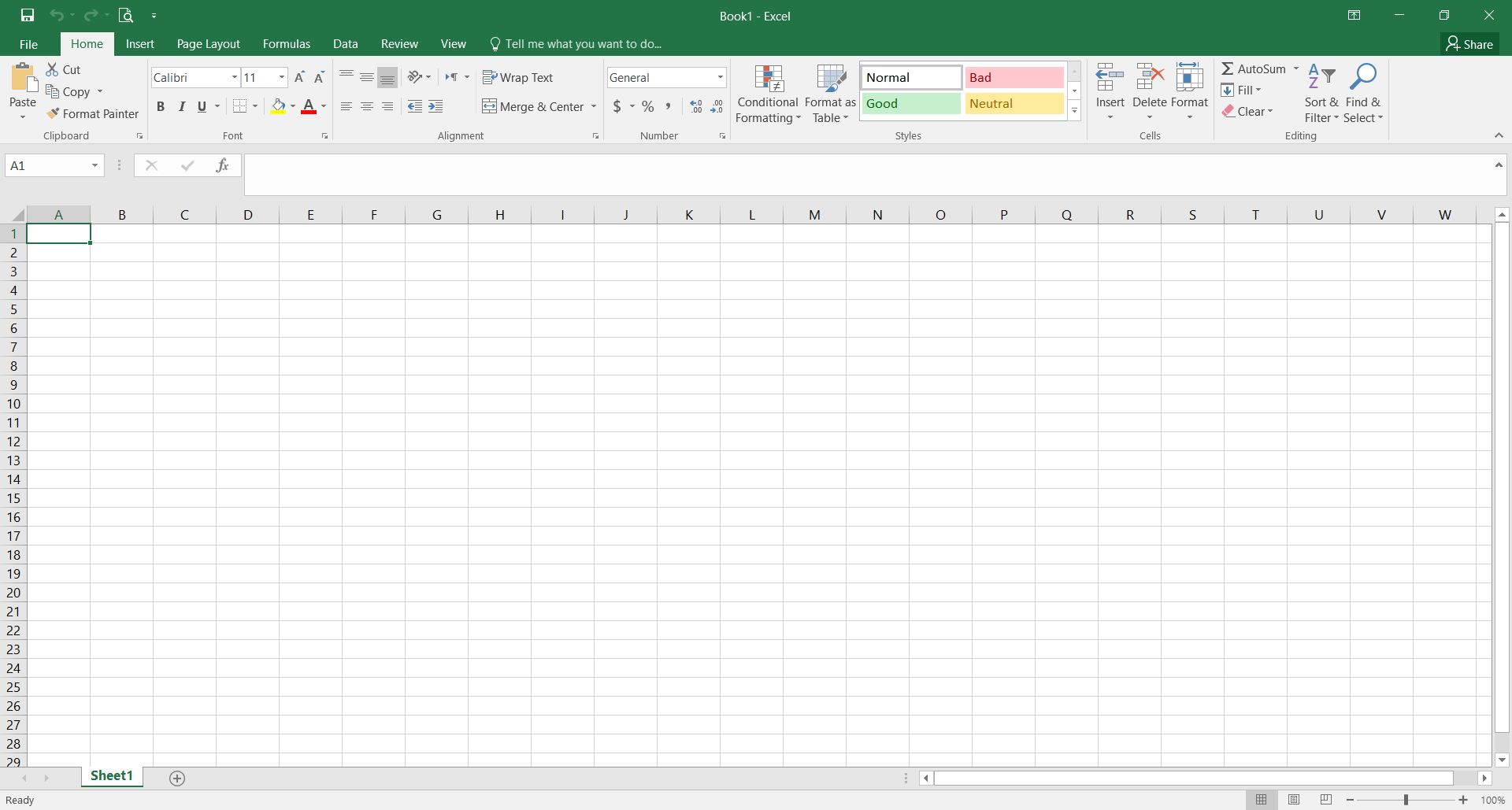Image resolution: width=1512 pixels, height=810 pixels.
Task: Click the Share button
Action: (1471, 43)
